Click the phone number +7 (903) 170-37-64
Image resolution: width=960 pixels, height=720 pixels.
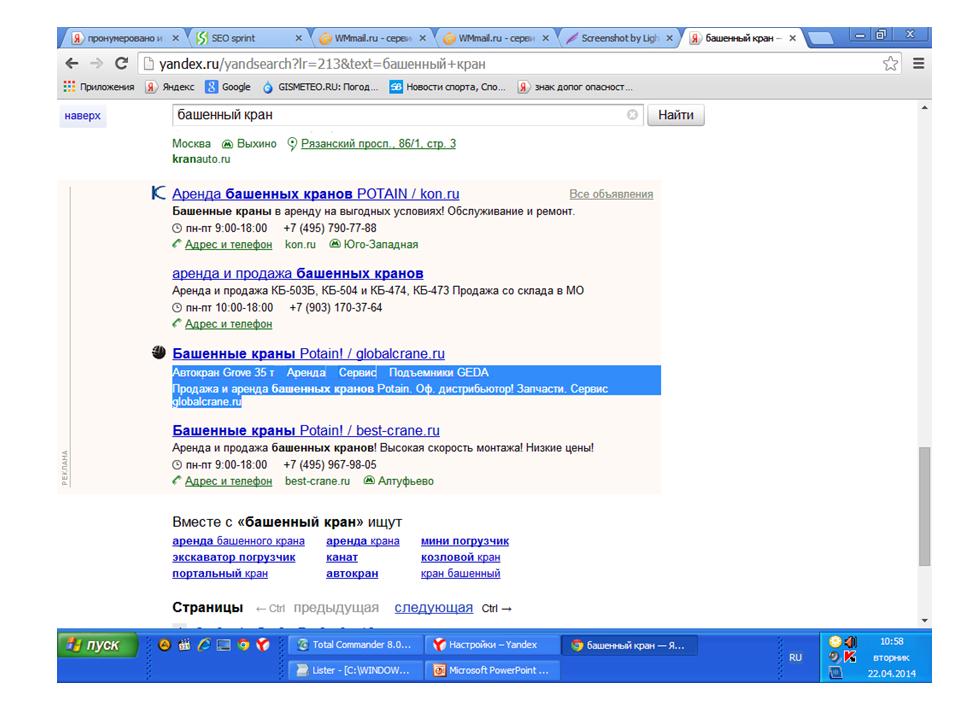[336, 307]
